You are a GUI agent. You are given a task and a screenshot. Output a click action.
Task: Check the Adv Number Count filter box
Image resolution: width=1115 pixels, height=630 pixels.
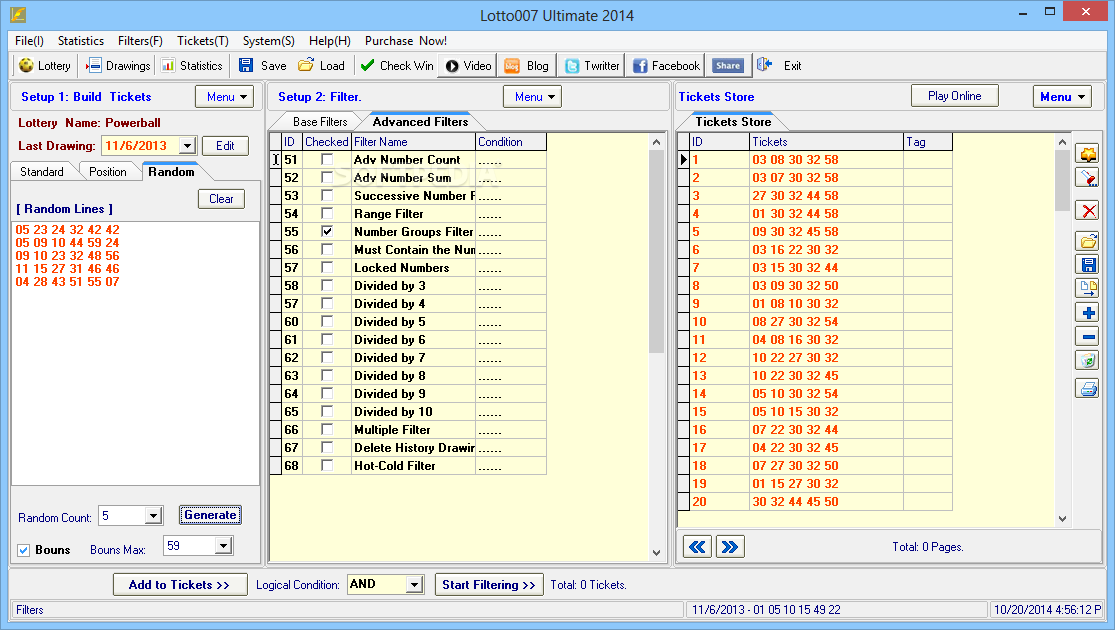tap(327, 159)
